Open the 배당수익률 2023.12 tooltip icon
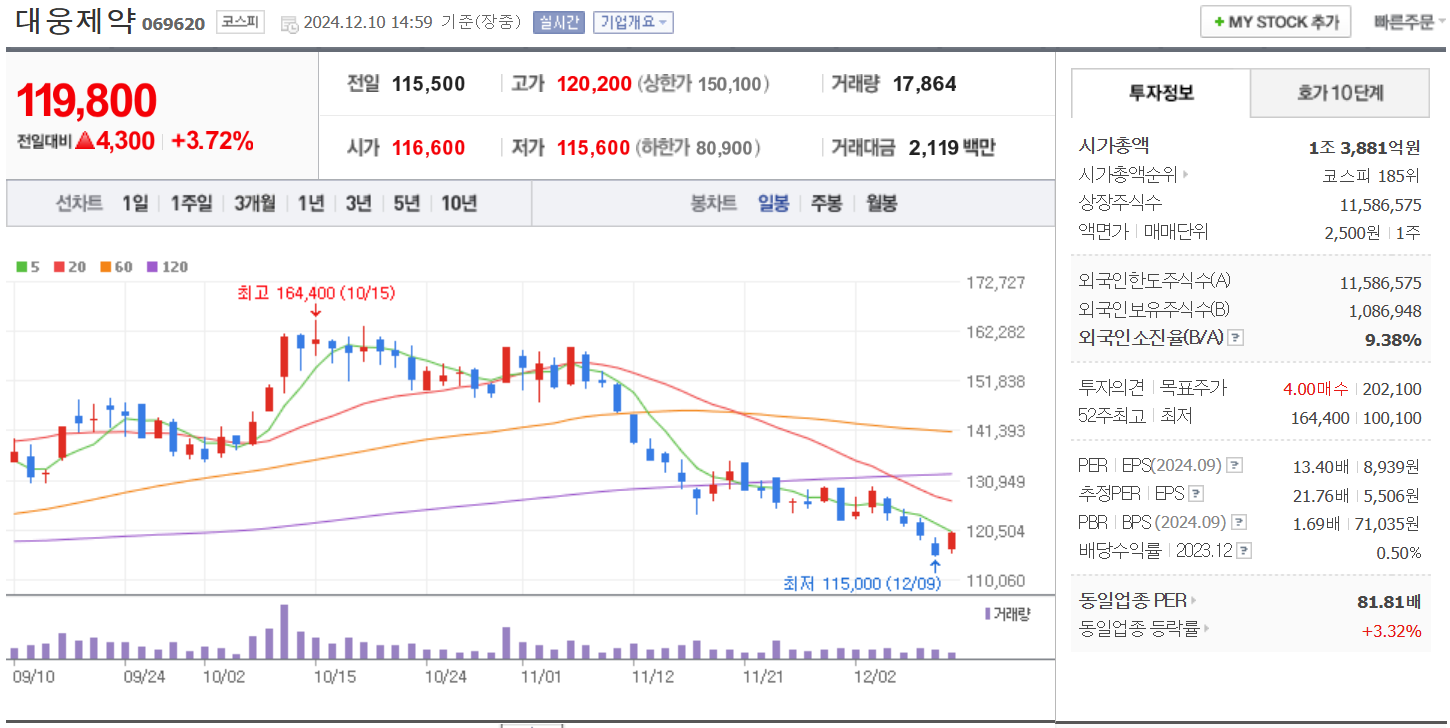 click(1242, 549)
